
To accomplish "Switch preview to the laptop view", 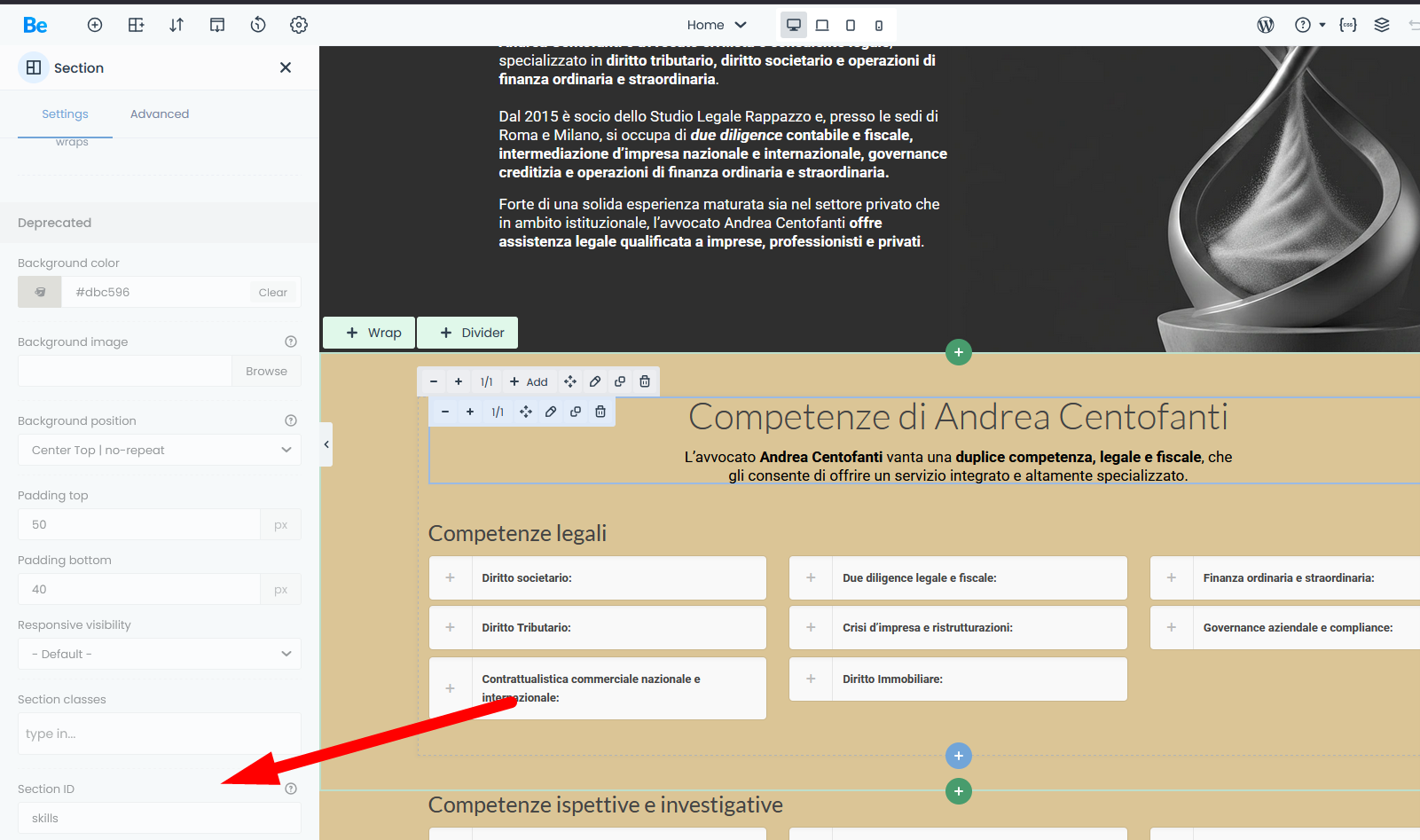I will [x=822, y=25].
